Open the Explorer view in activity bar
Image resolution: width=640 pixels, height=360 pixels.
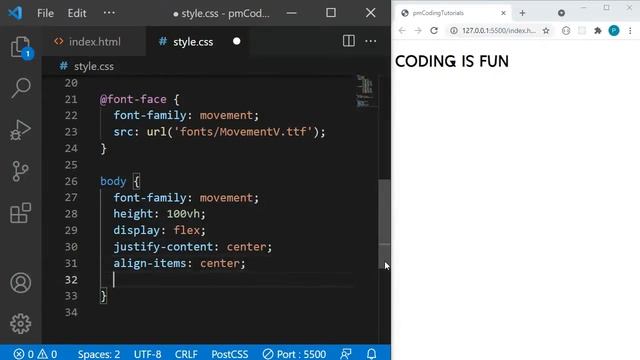tap(20, 47)
